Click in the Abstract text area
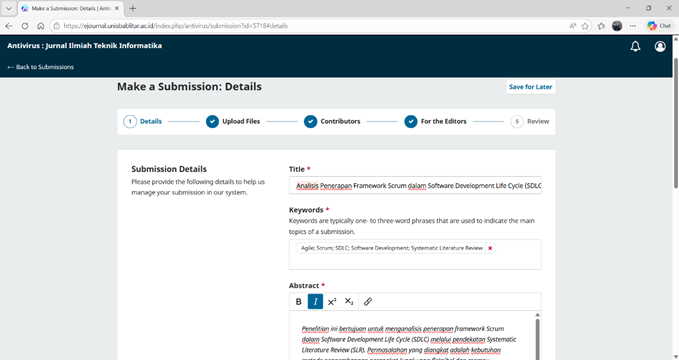 [411, 336]
